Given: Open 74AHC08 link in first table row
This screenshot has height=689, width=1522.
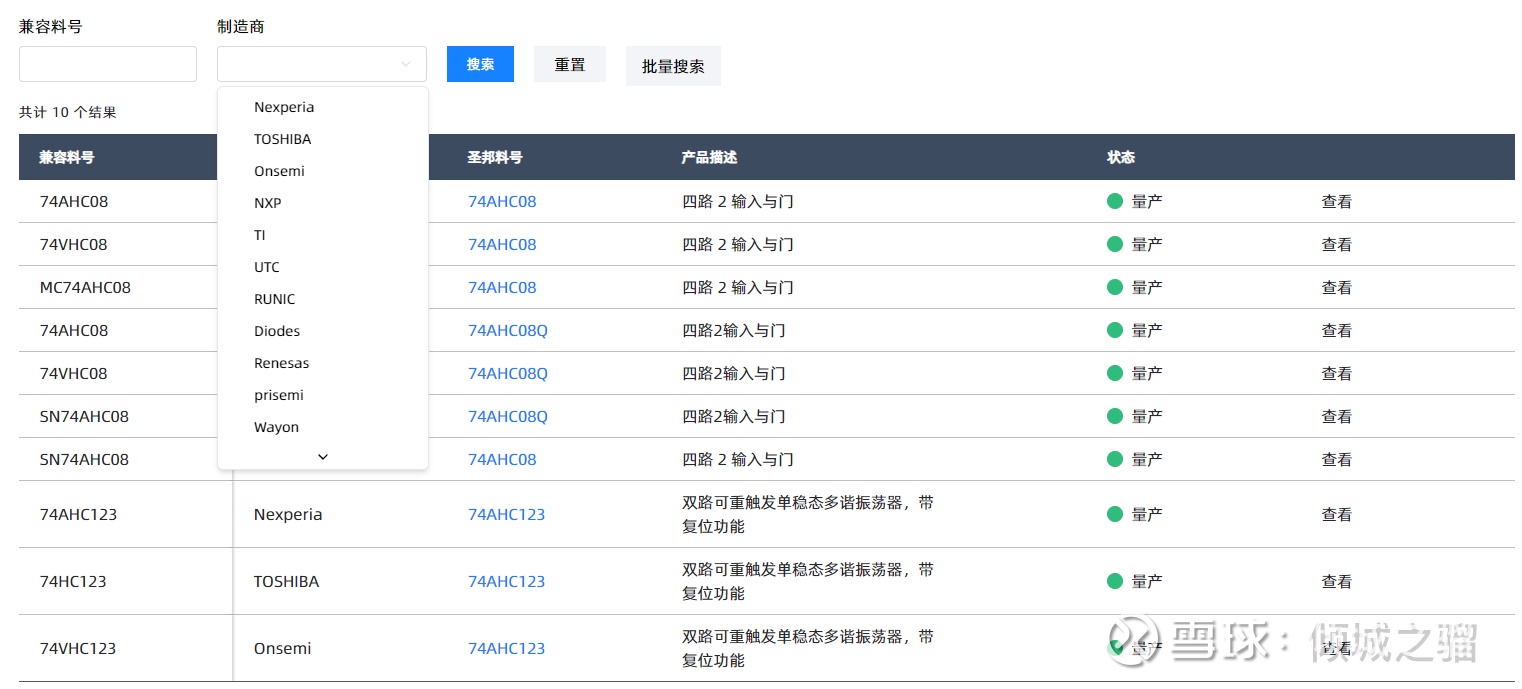Looking at the screenshot, I should pyautogui.click(x=502, y=201).
